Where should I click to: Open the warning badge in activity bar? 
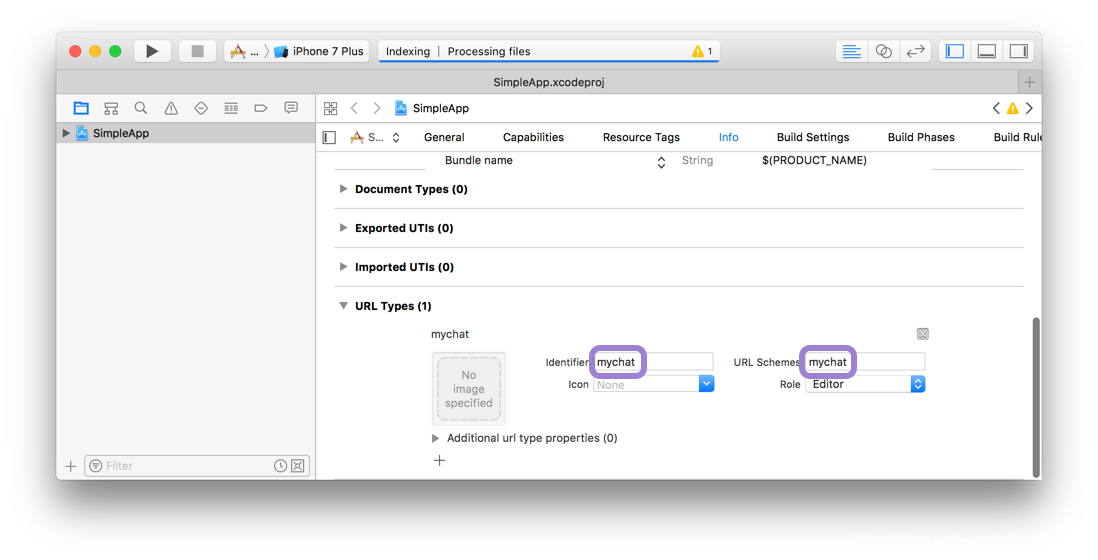point(702,51)
